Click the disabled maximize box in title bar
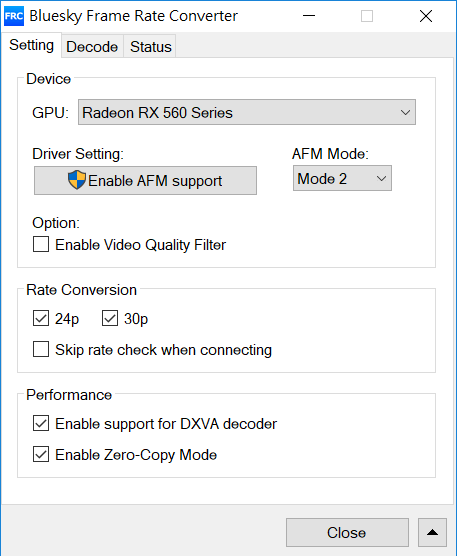 point(367,16)
